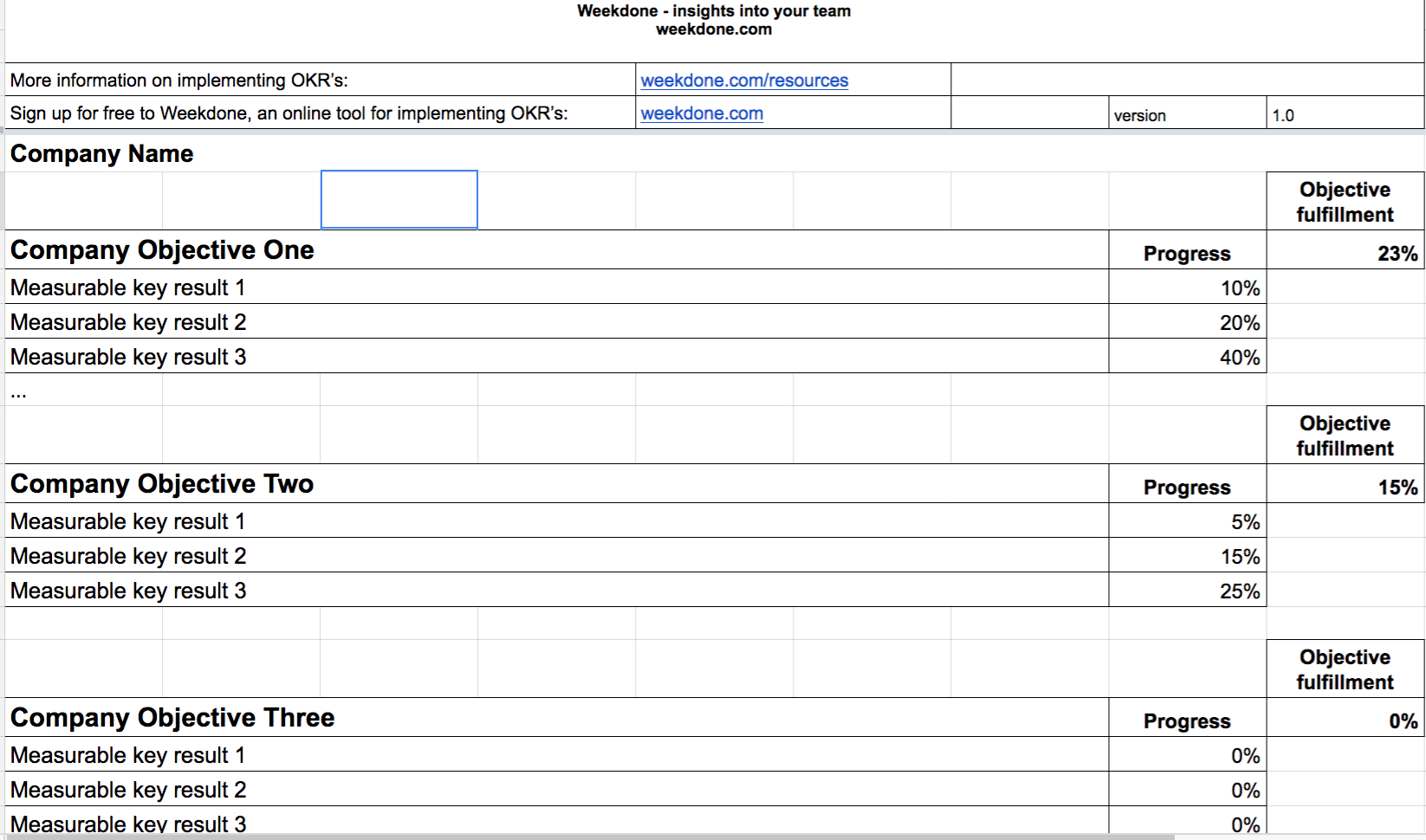Select the Company Objective One cell

click(x=161, y=250)
